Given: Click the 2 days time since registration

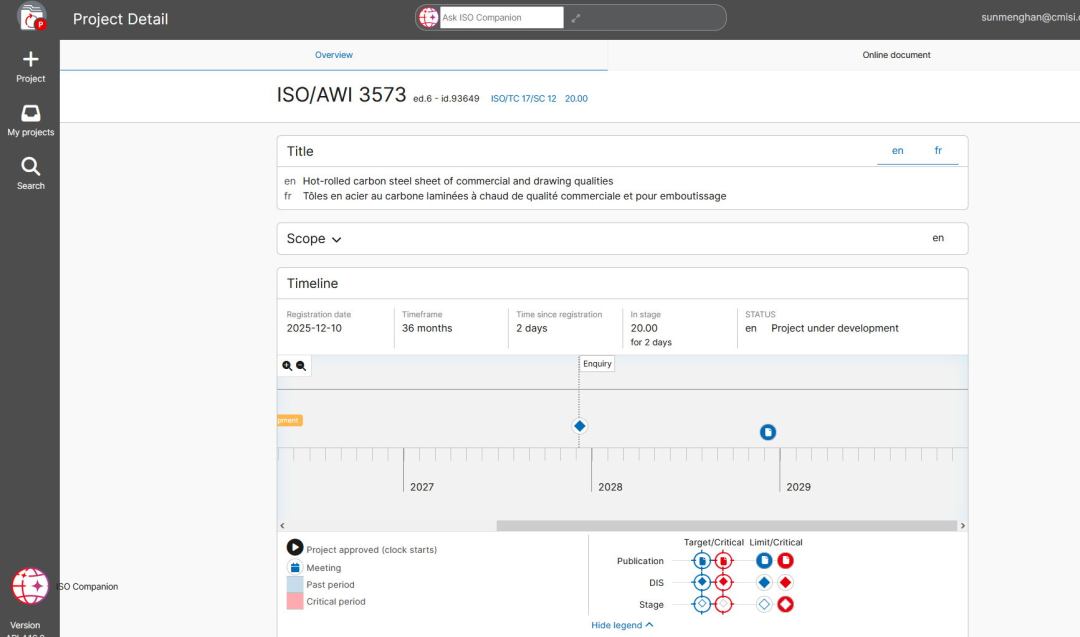Looking at the screenshot, I should pyautogui.click(x=532, y=328).
